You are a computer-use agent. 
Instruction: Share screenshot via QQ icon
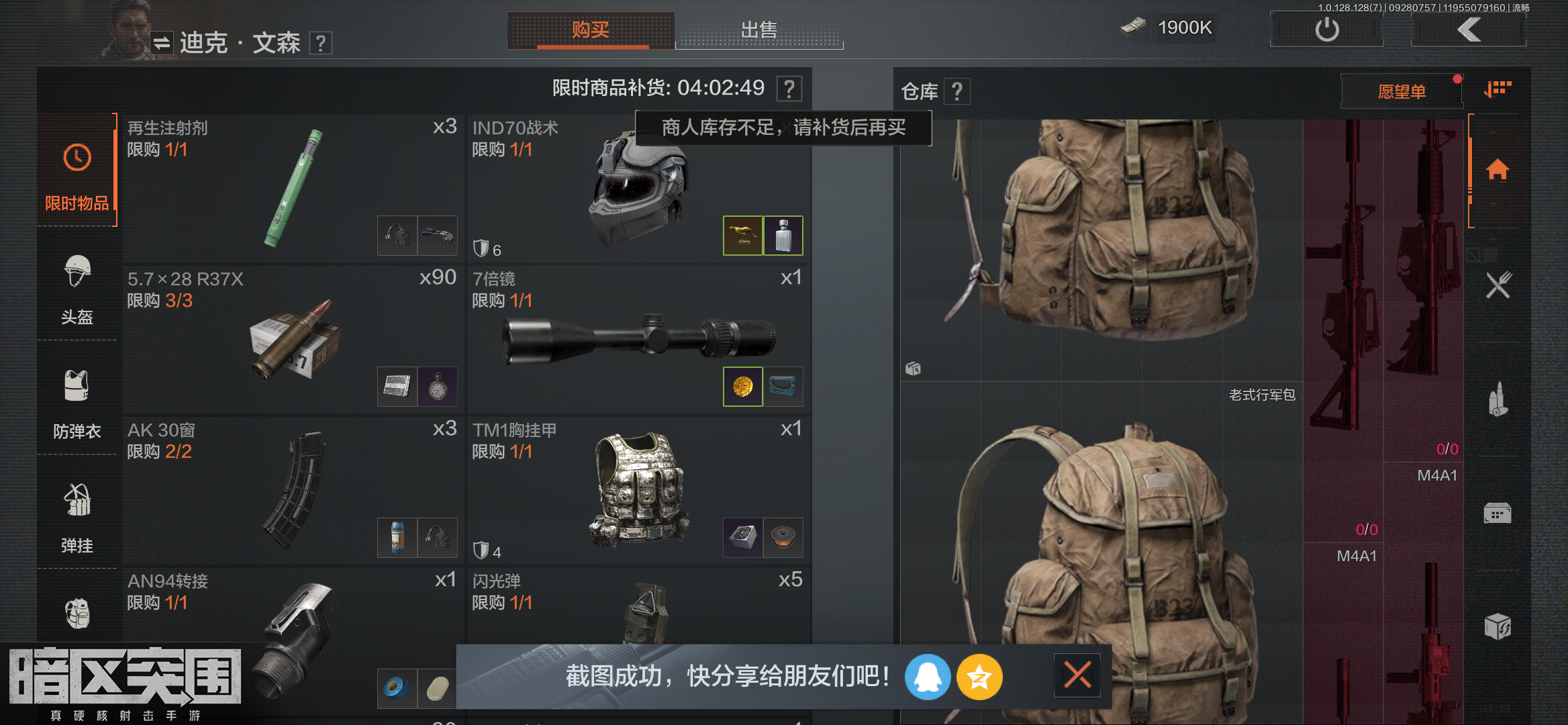click(927, 677)
